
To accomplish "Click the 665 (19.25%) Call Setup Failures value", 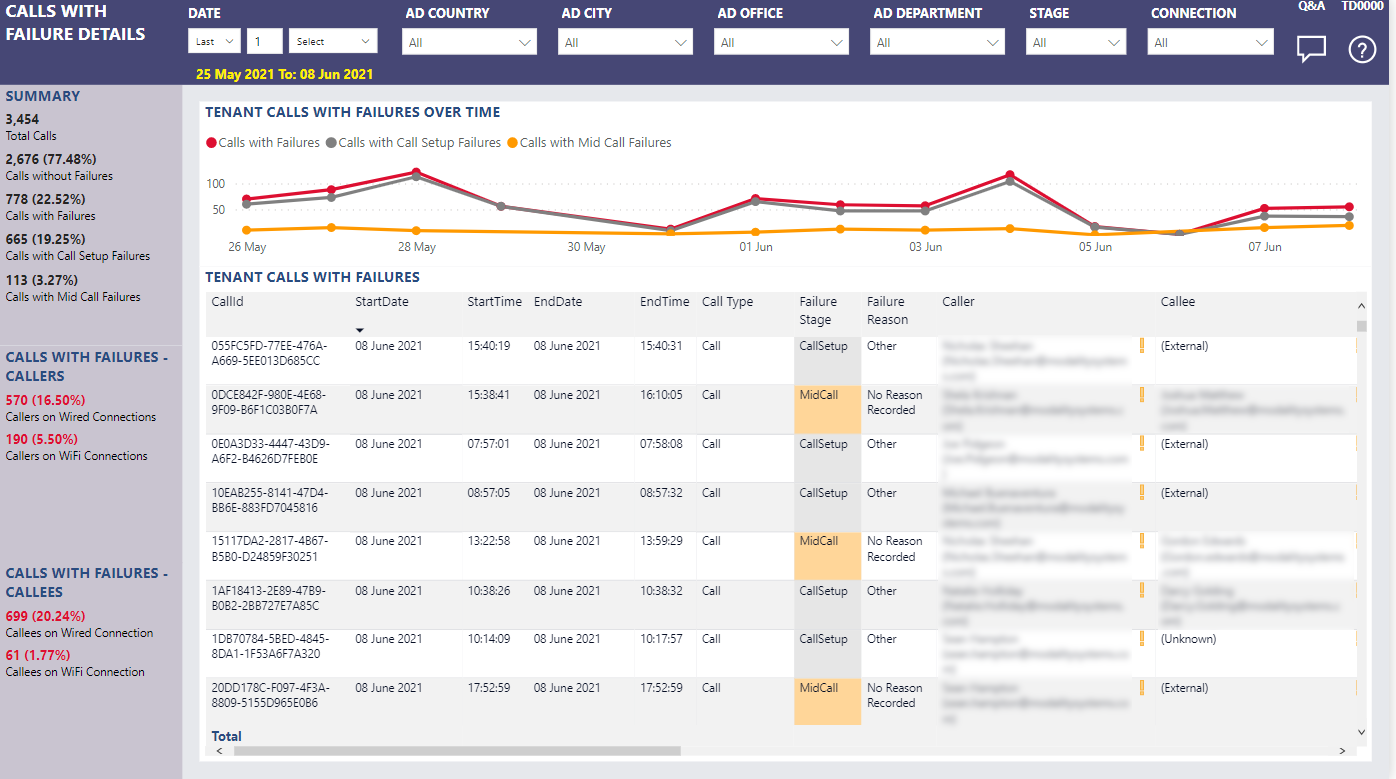I will pyautogui.click(x=46, y=239).
